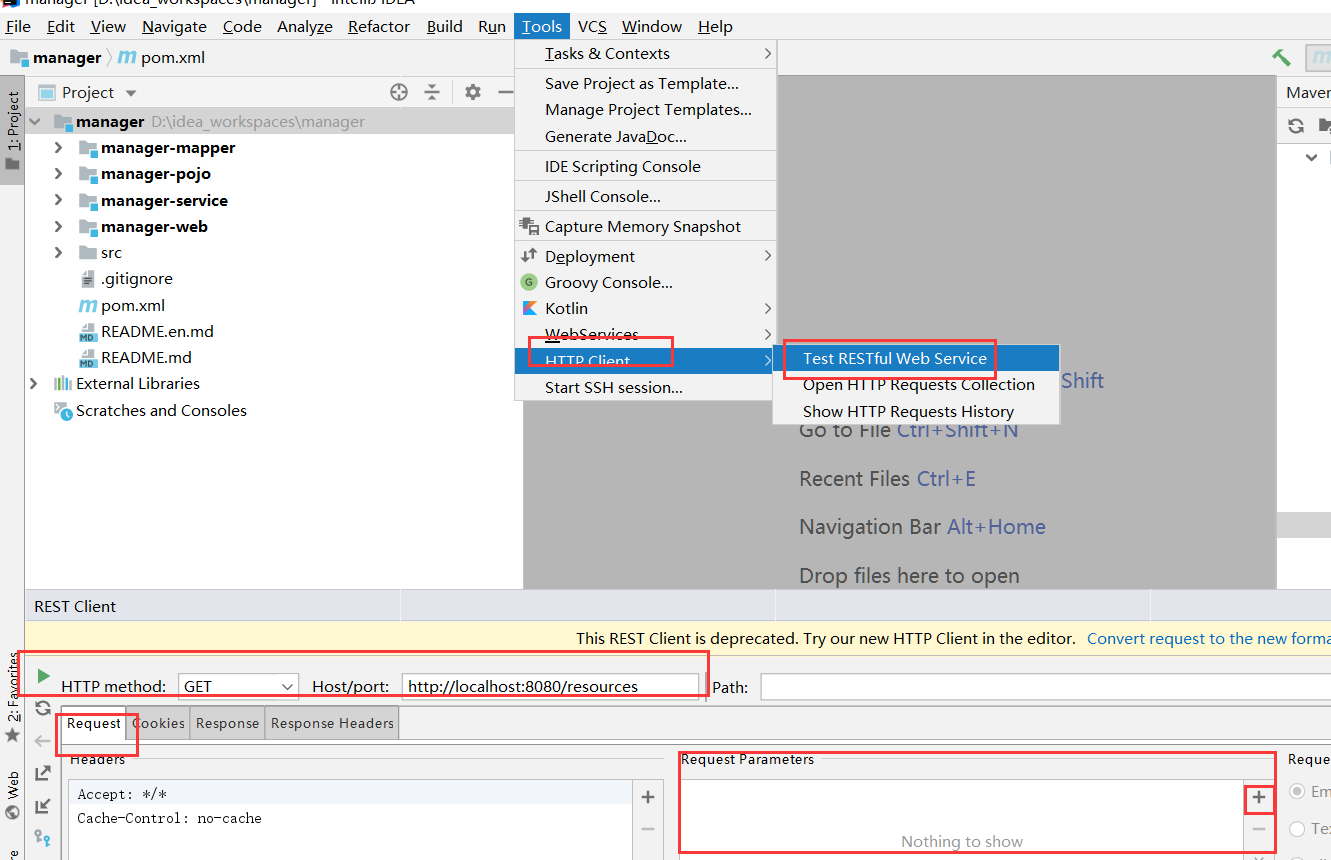Open the Web tool window stripe
The image size is (1331, 860).
tap(13, 795)
